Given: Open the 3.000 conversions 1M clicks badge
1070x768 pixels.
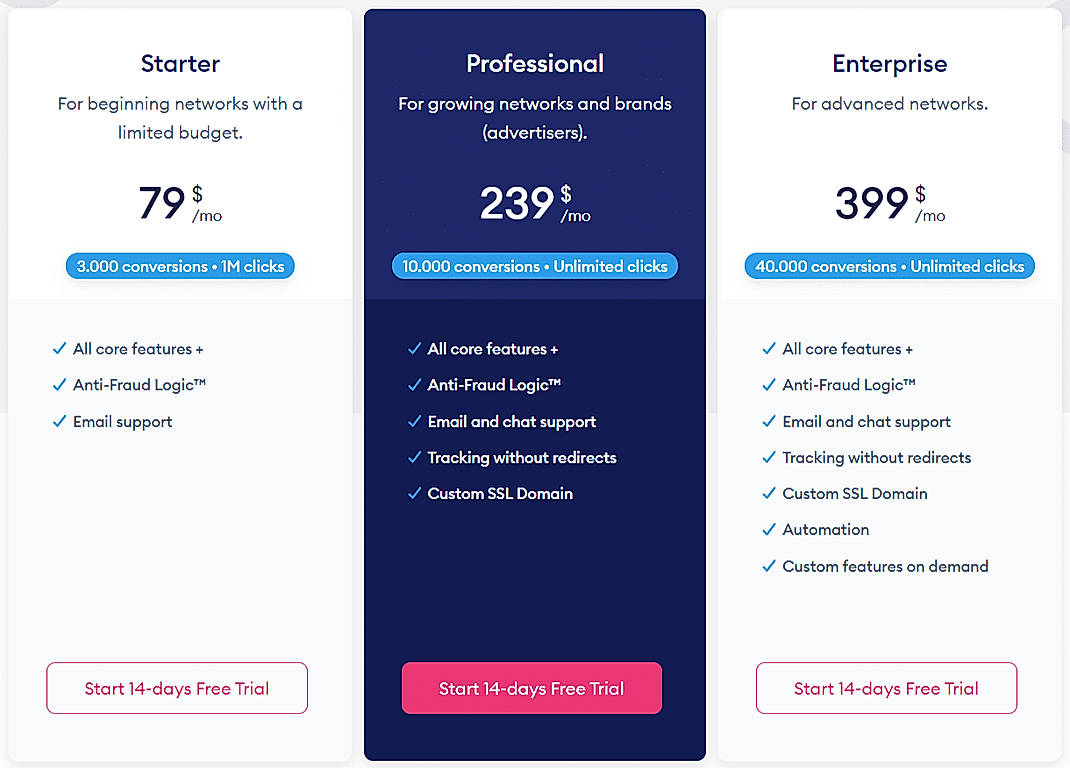Looking at the screenshot, I should [x=180, y=266].
